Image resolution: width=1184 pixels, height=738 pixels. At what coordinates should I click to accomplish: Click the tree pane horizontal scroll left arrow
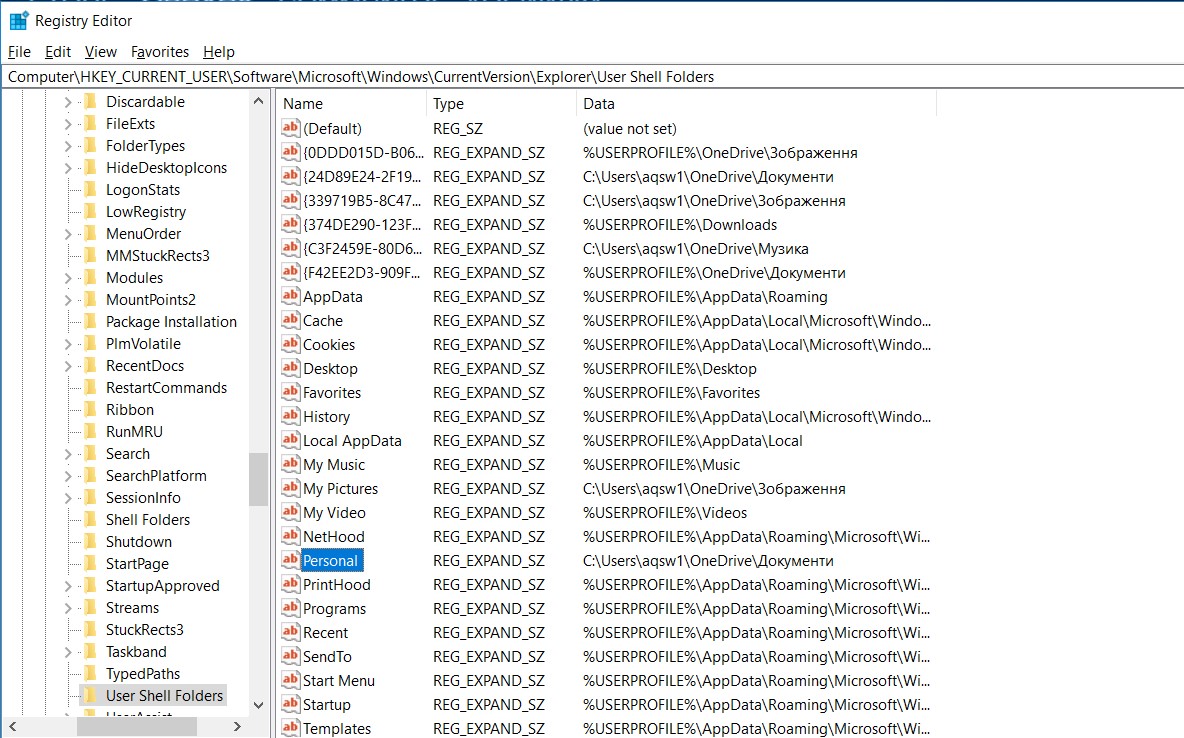tap(13, 726)
